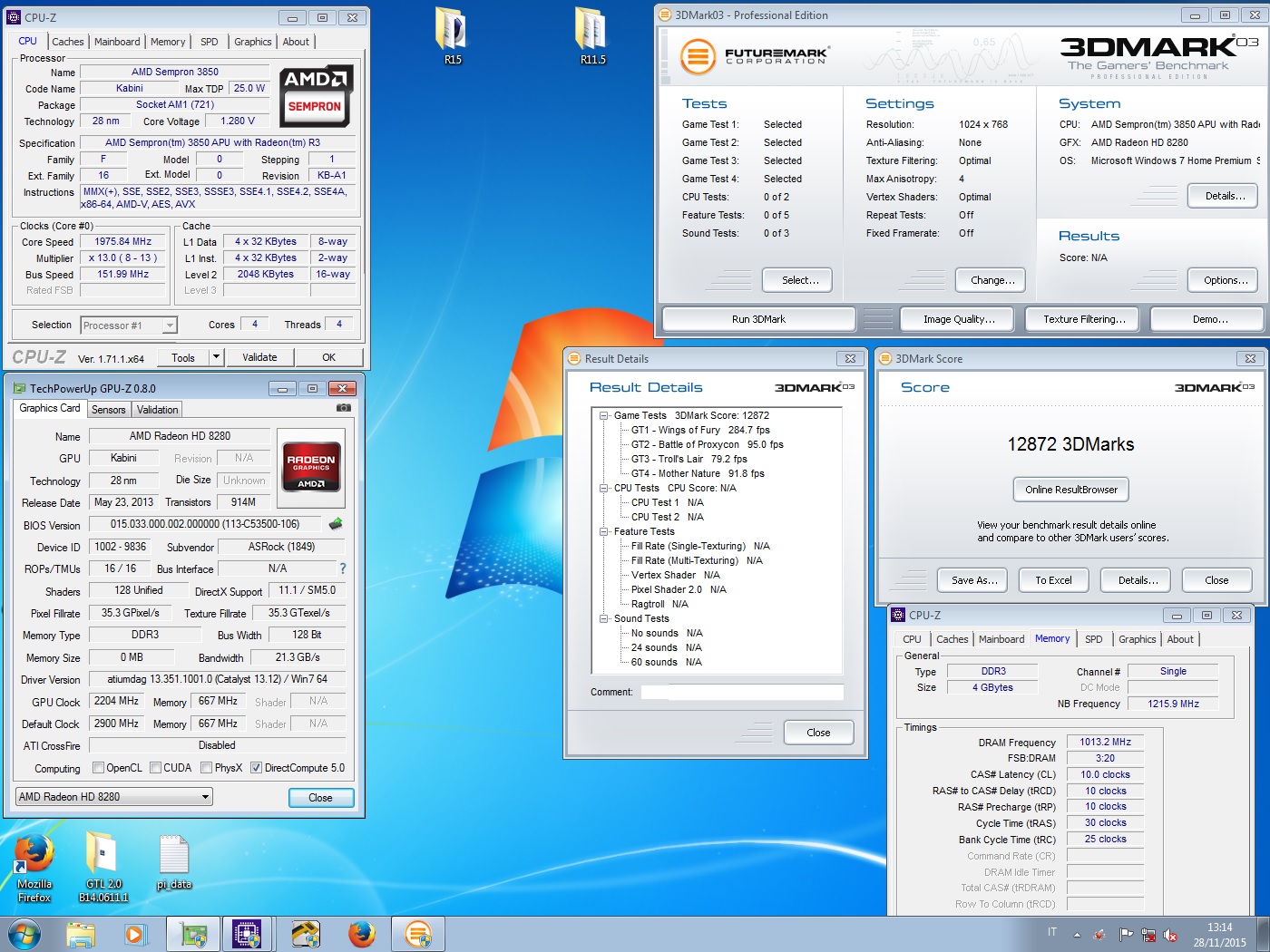Click the GPU-Z screenshot camera icon

tap(343, 408)
